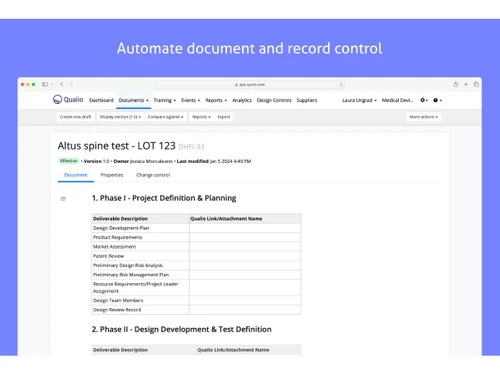The height and width of the screenshot is (375, 500).
Task: Click the Patent Review row
Action: (x=196, y=256)
